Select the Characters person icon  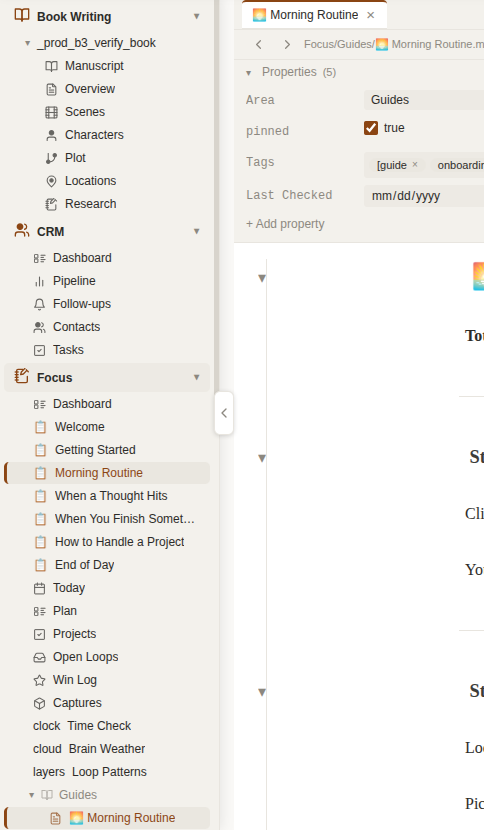[51, 135]
